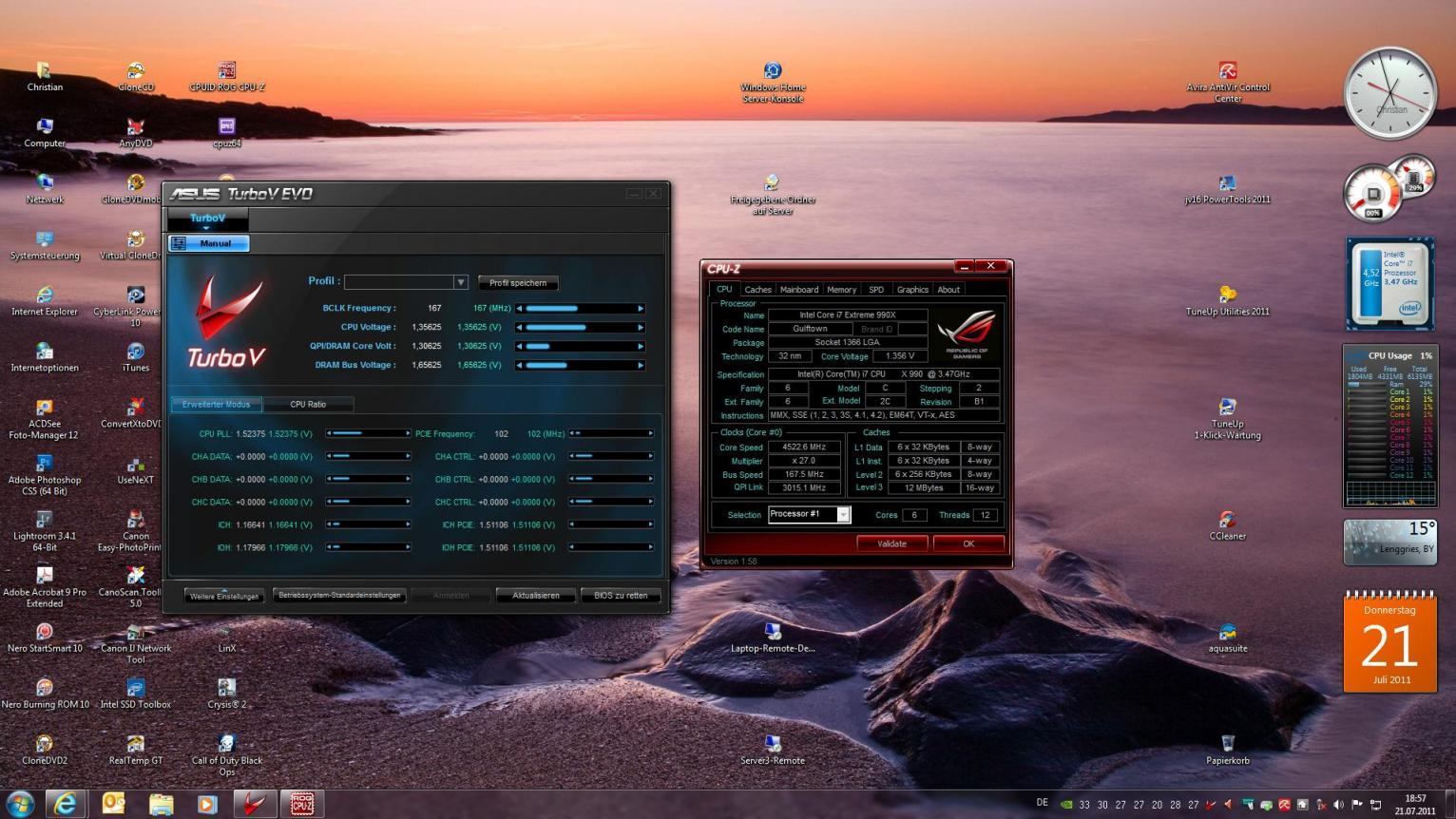The width and height of the screenshot is (1456, 819).
Task: Open the Mainboard tab in CPU-Z
Action: (798, 290)
